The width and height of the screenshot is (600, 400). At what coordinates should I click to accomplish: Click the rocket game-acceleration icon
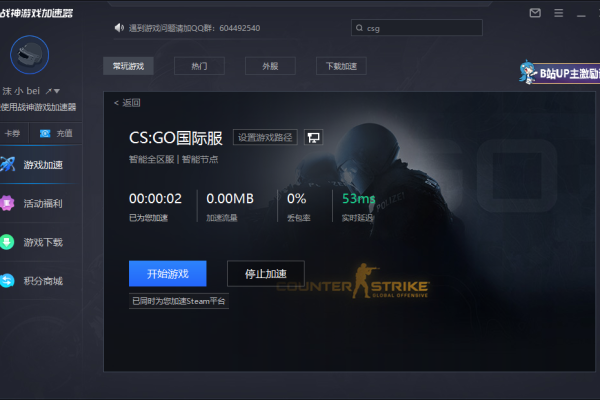click(x=8, y=164)
